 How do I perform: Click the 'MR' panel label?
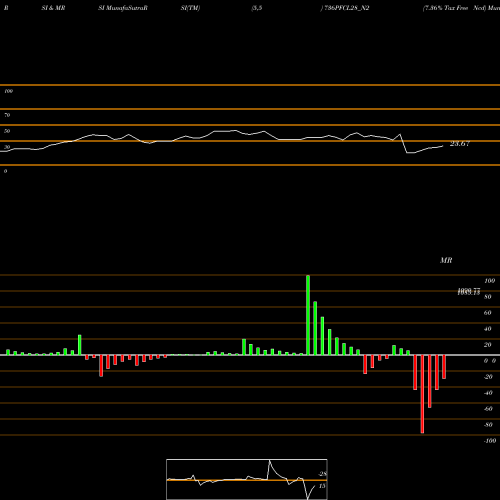click(x=446, y=260)
